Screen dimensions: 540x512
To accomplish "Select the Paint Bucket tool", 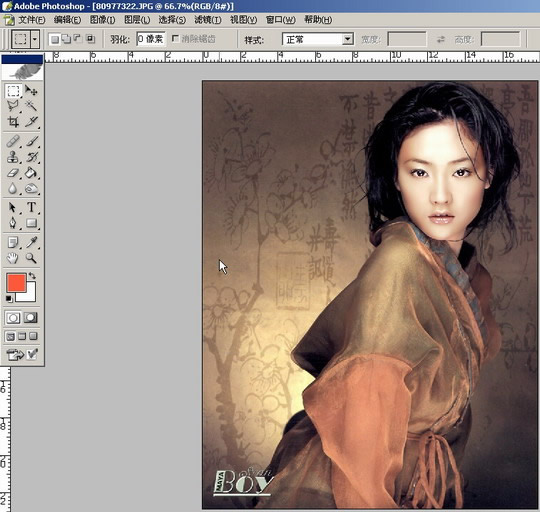I will [x=31, y=173].
